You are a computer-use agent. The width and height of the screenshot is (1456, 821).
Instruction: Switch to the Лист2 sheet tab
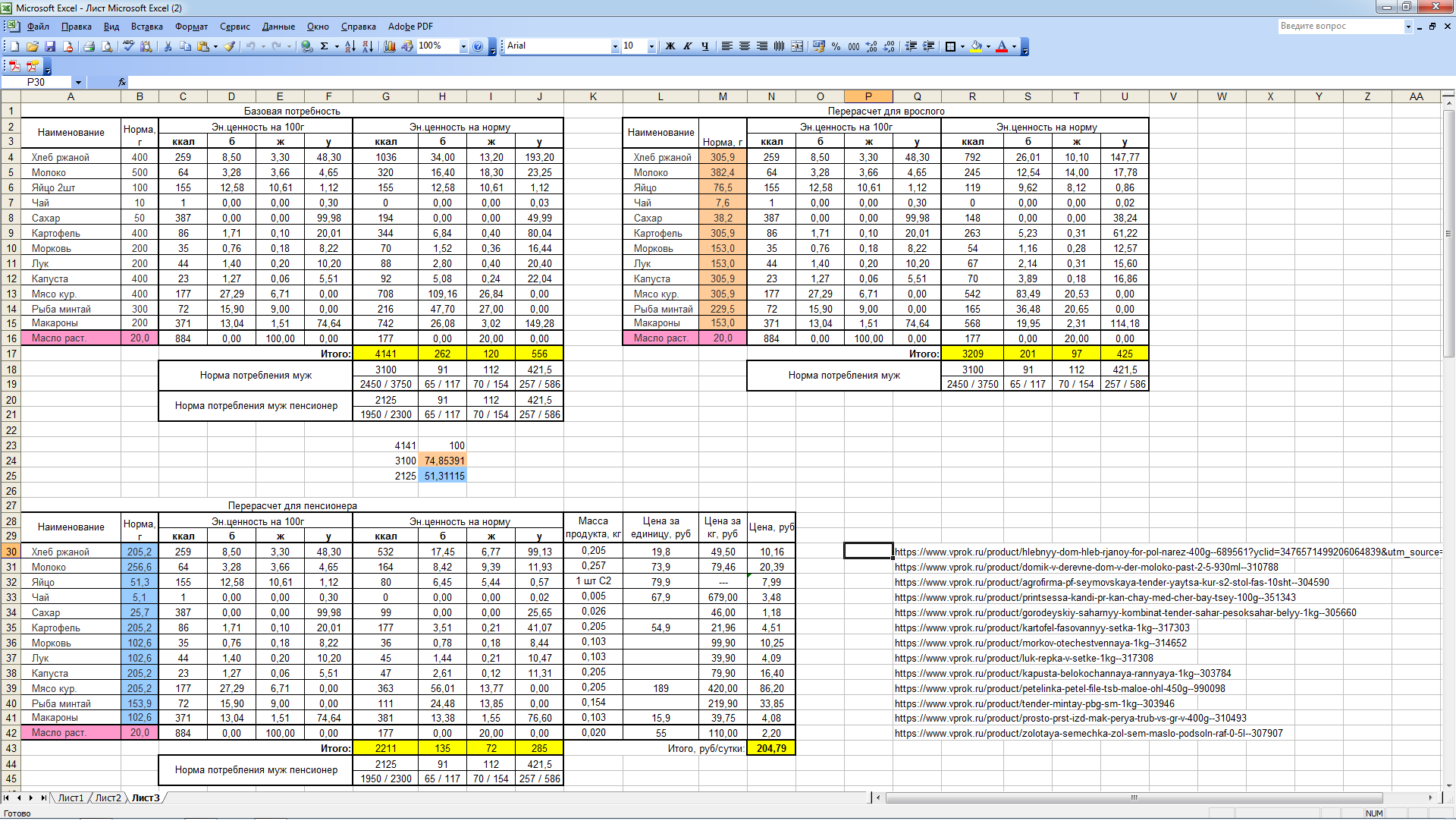pyautogui.click(x=108, y=797)
